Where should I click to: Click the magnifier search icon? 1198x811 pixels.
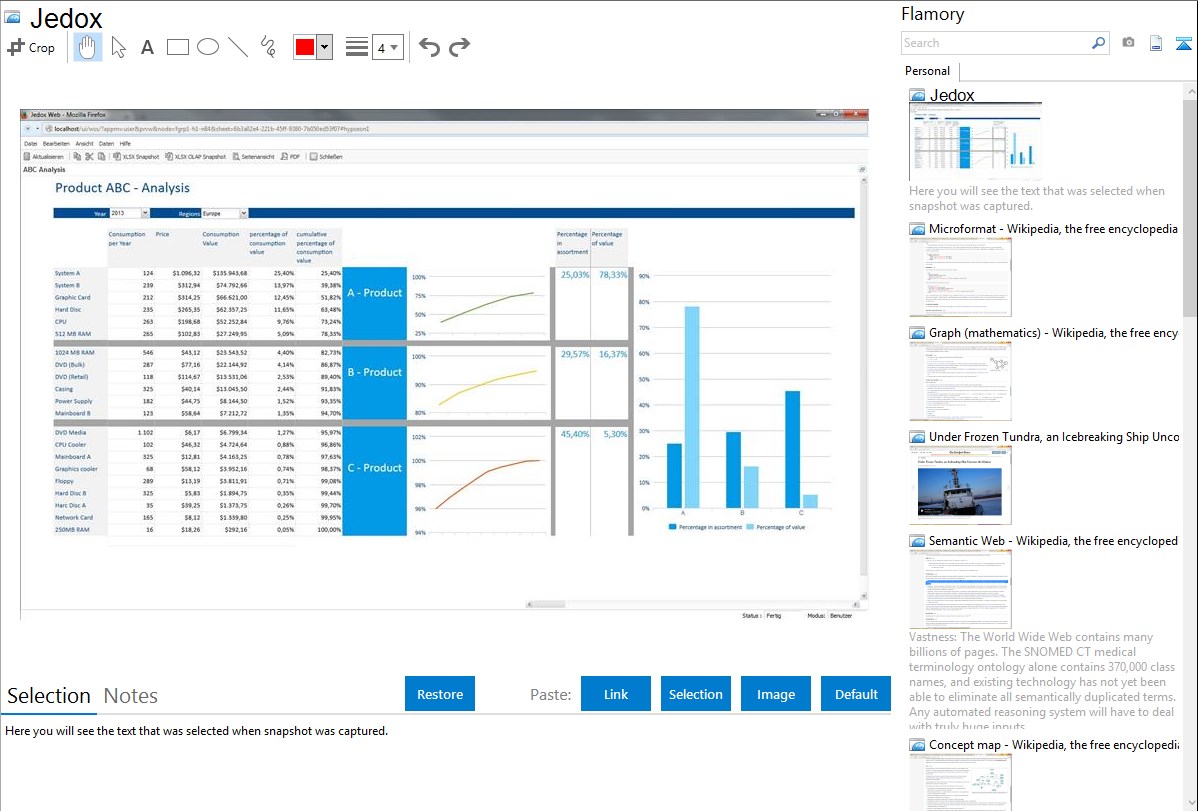pyautogui.click(x=1098, y=43)
